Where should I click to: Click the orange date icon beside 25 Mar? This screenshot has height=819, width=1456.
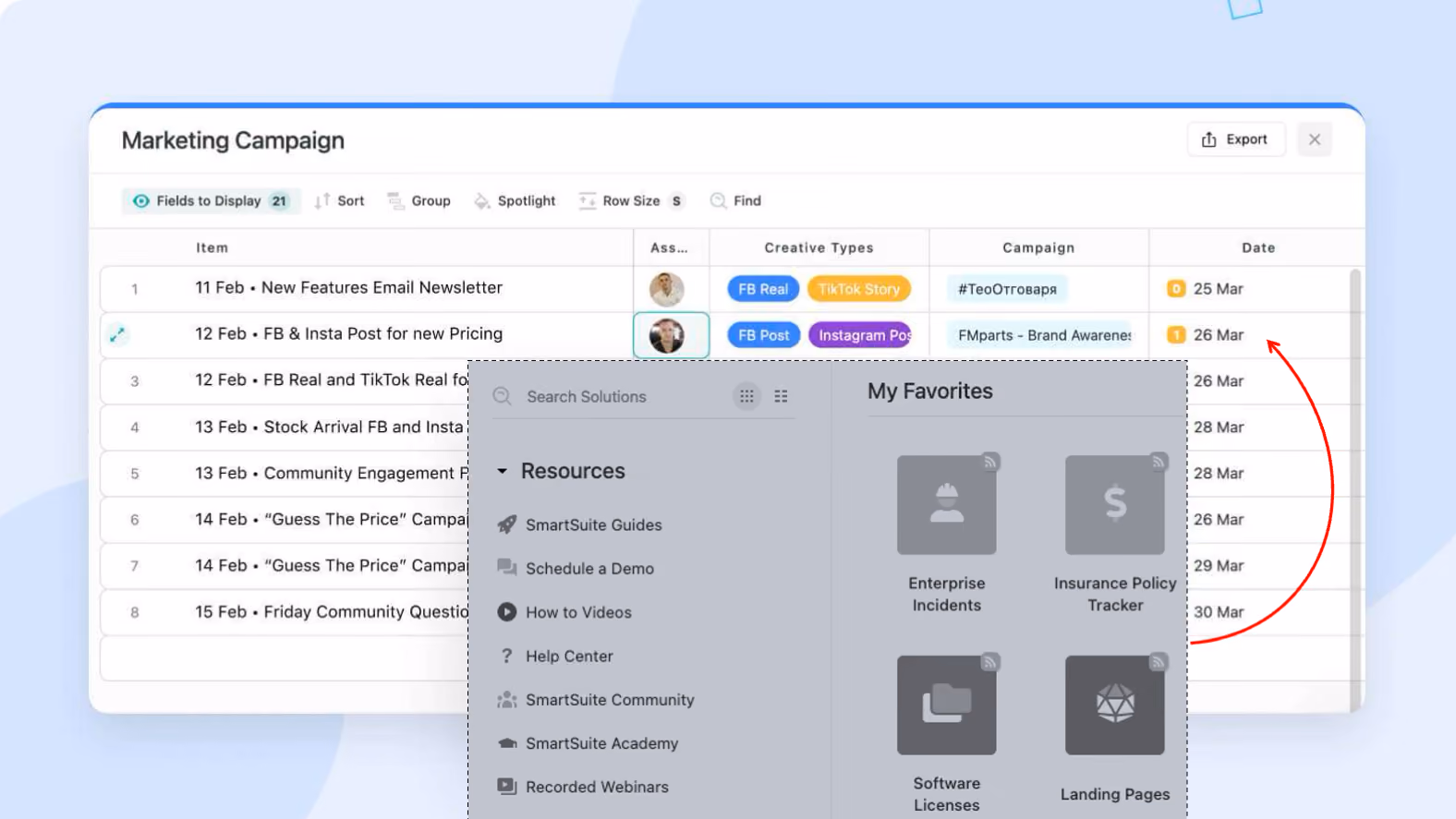pyautogui.click(x=1176, y=289)
